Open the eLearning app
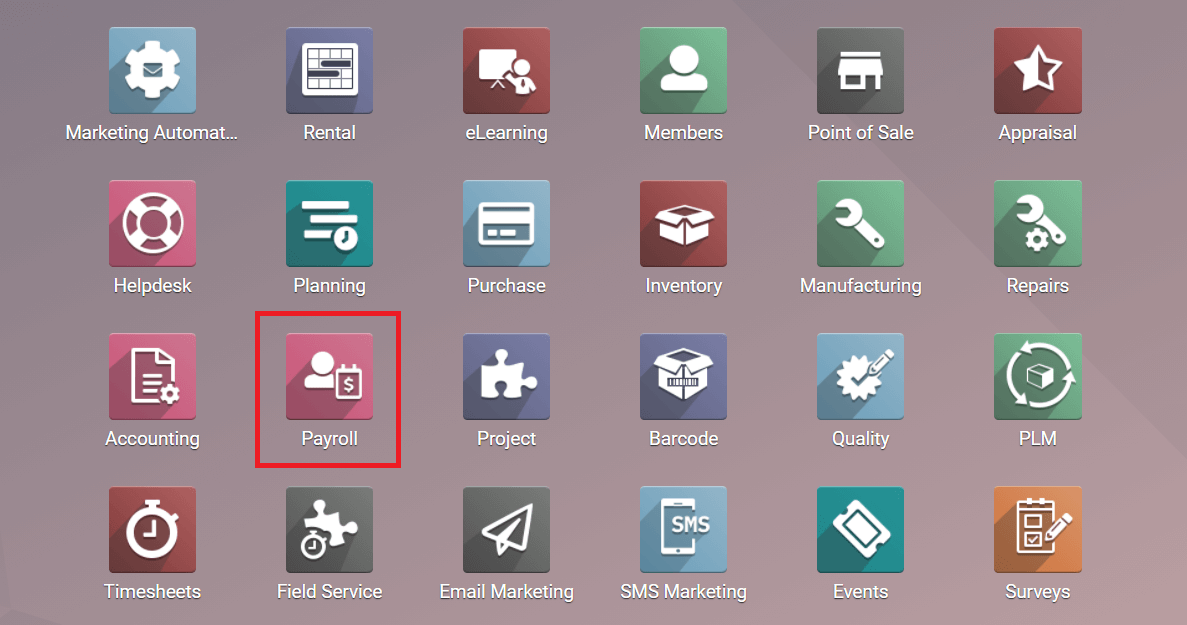This screenshot has width=1187, height=625. coord(506,70)
